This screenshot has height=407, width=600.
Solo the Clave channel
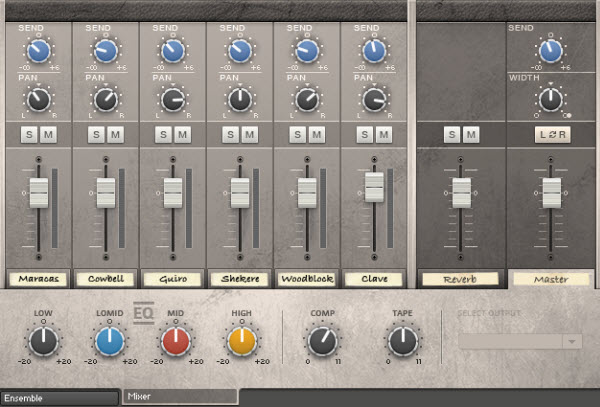[365, 135]
